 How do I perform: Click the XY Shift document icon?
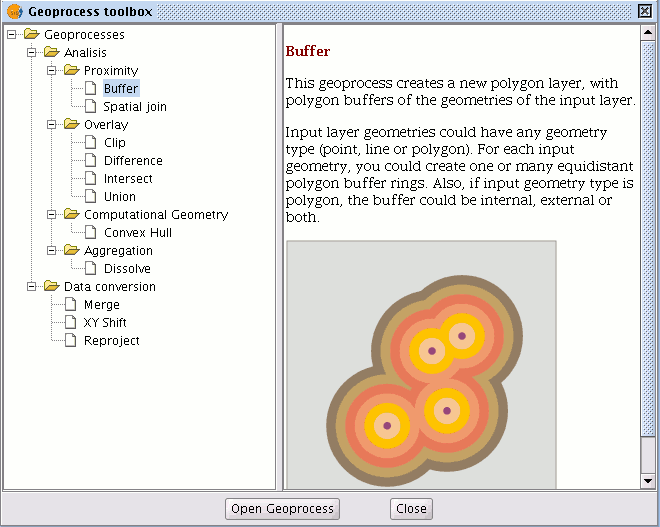(x=71, y=322)
